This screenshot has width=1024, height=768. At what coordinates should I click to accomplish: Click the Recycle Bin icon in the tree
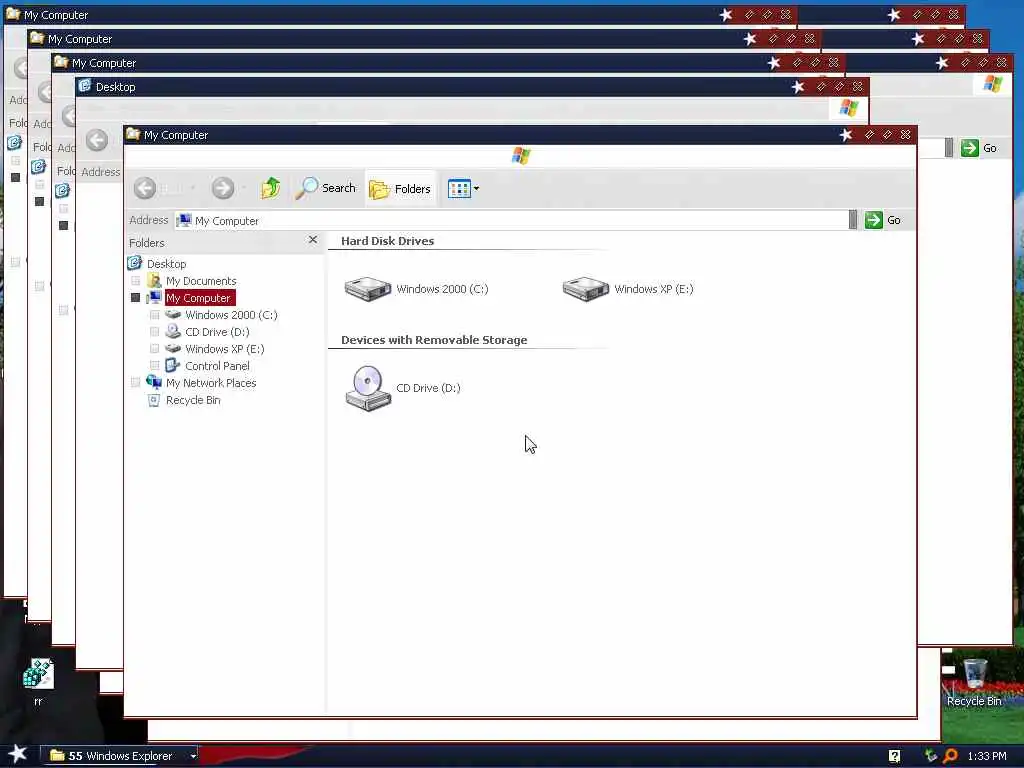[154, 400]
